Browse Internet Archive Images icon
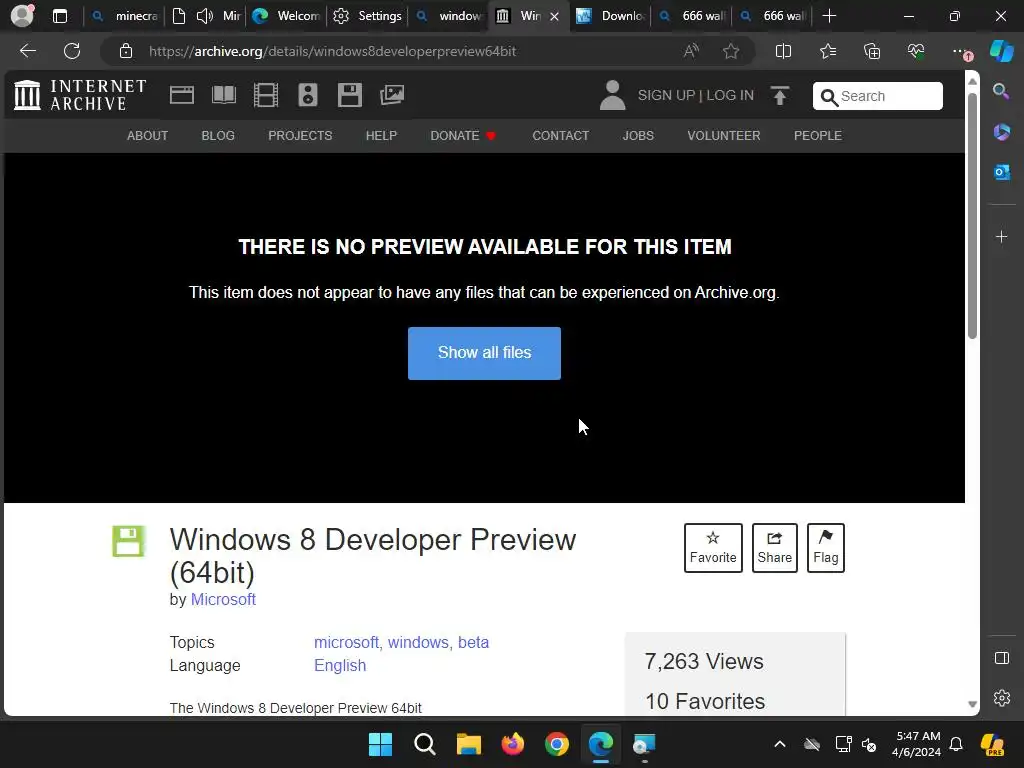Screen dimensions: 1024x768 392,95
